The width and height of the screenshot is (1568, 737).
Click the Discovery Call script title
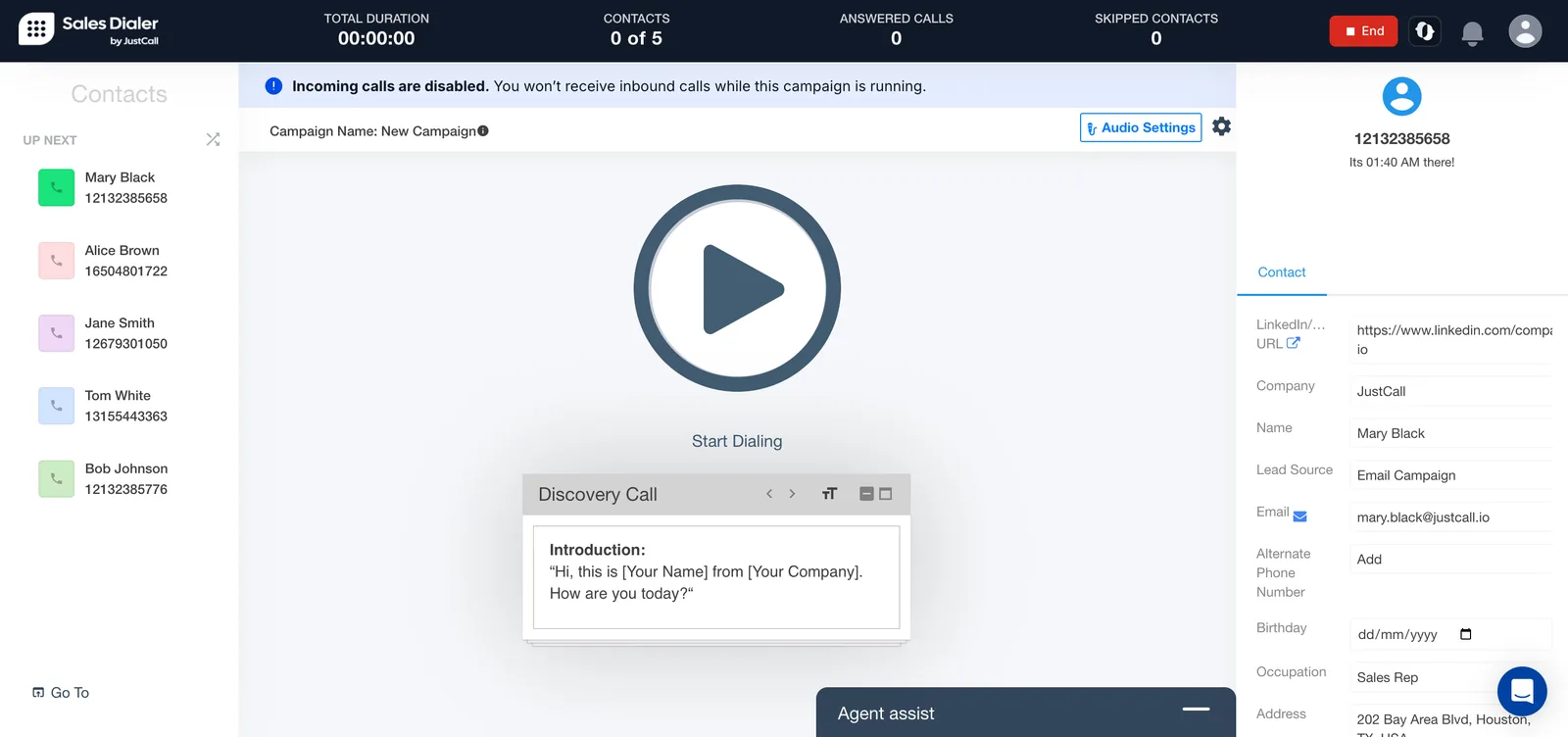[598, 495]
